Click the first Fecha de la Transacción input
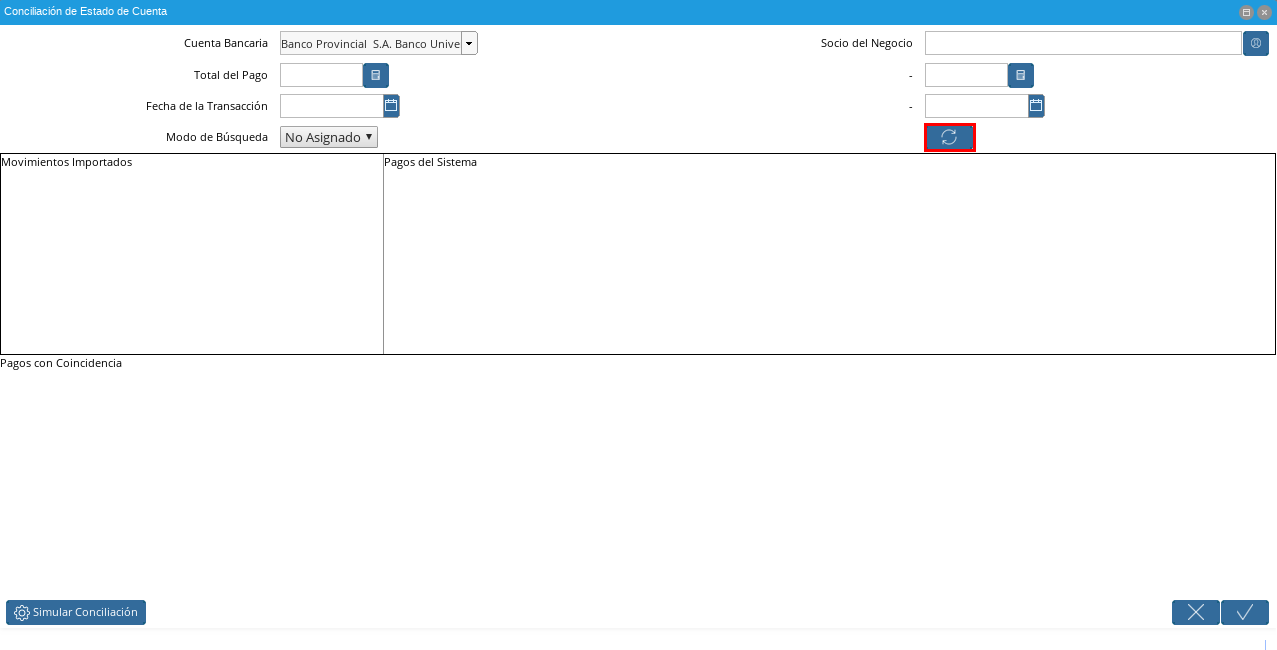This screenshot has width=1277, height=650. click(x=331, y=106)
